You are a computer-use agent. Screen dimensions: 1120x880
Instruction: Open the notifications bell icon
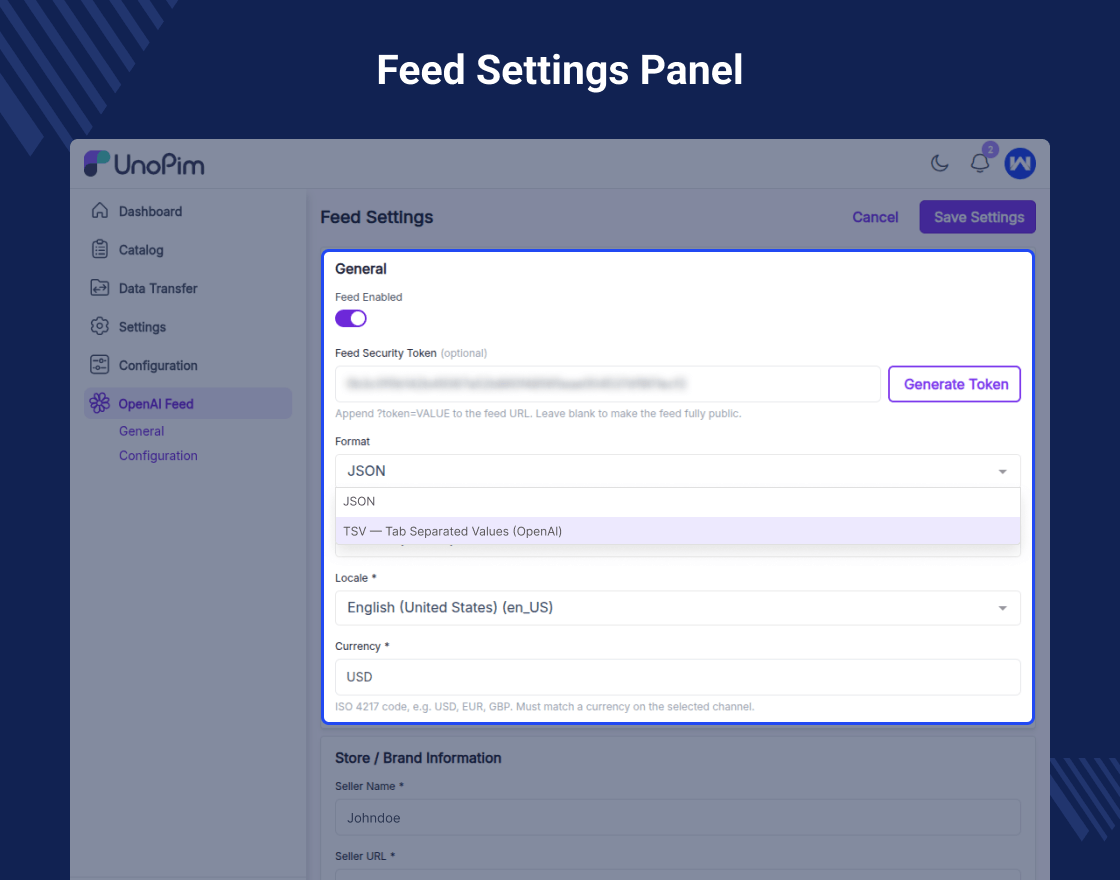pos(980,164)
